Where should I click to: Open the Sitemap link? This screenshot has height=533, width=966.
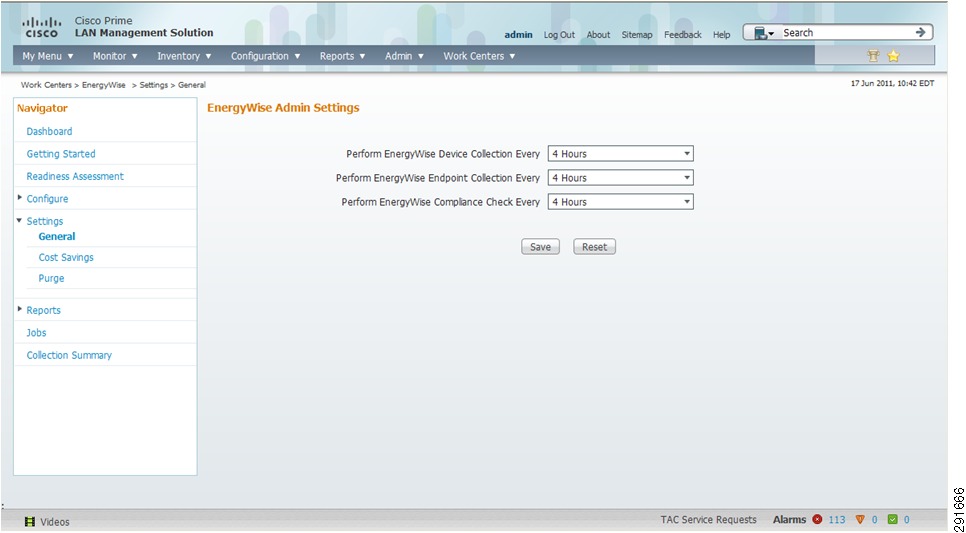click(636, 35)
